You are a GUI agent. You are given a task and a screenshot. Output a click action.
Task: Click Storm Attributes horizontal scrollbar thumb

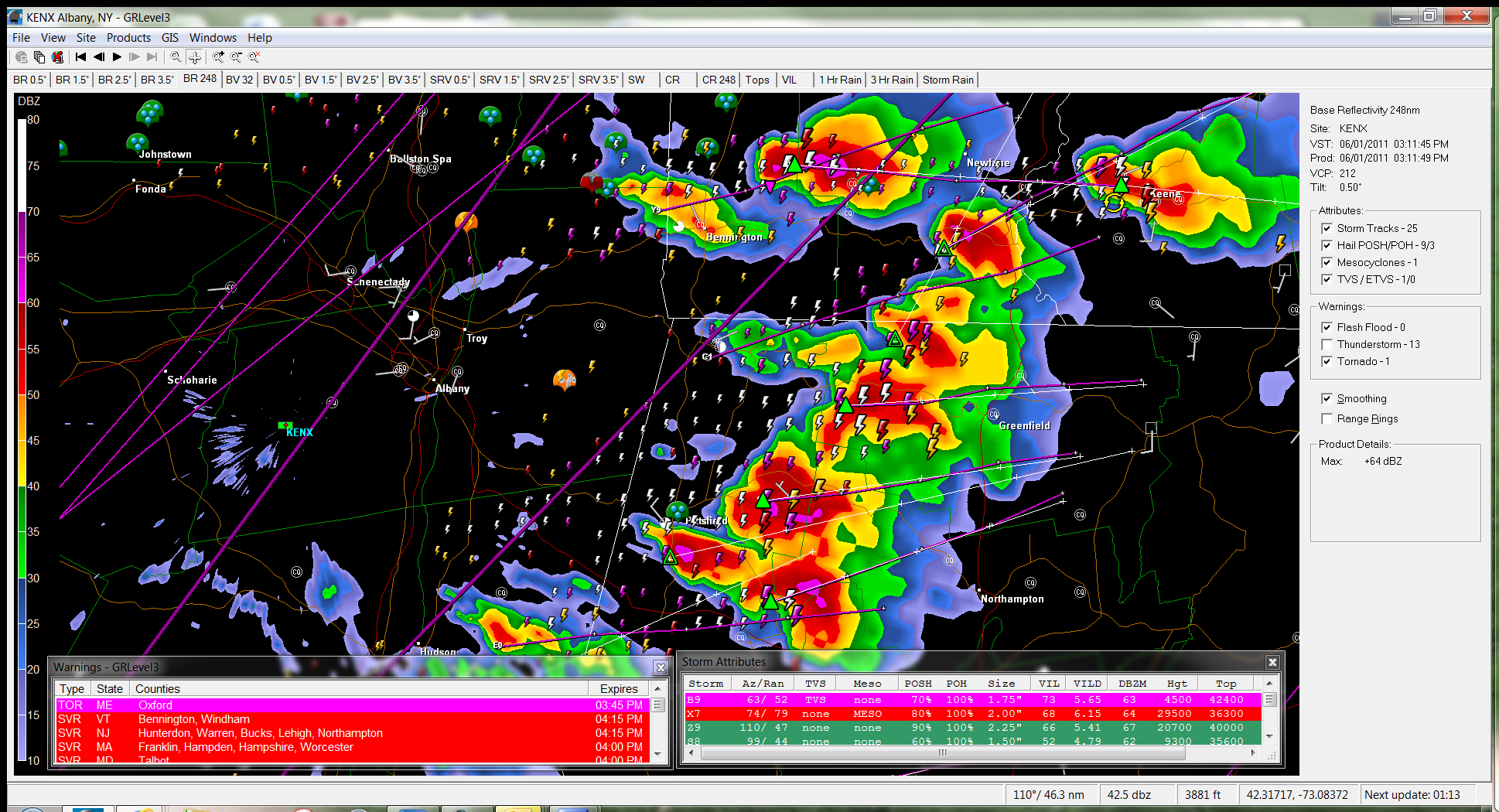point(942,752)
